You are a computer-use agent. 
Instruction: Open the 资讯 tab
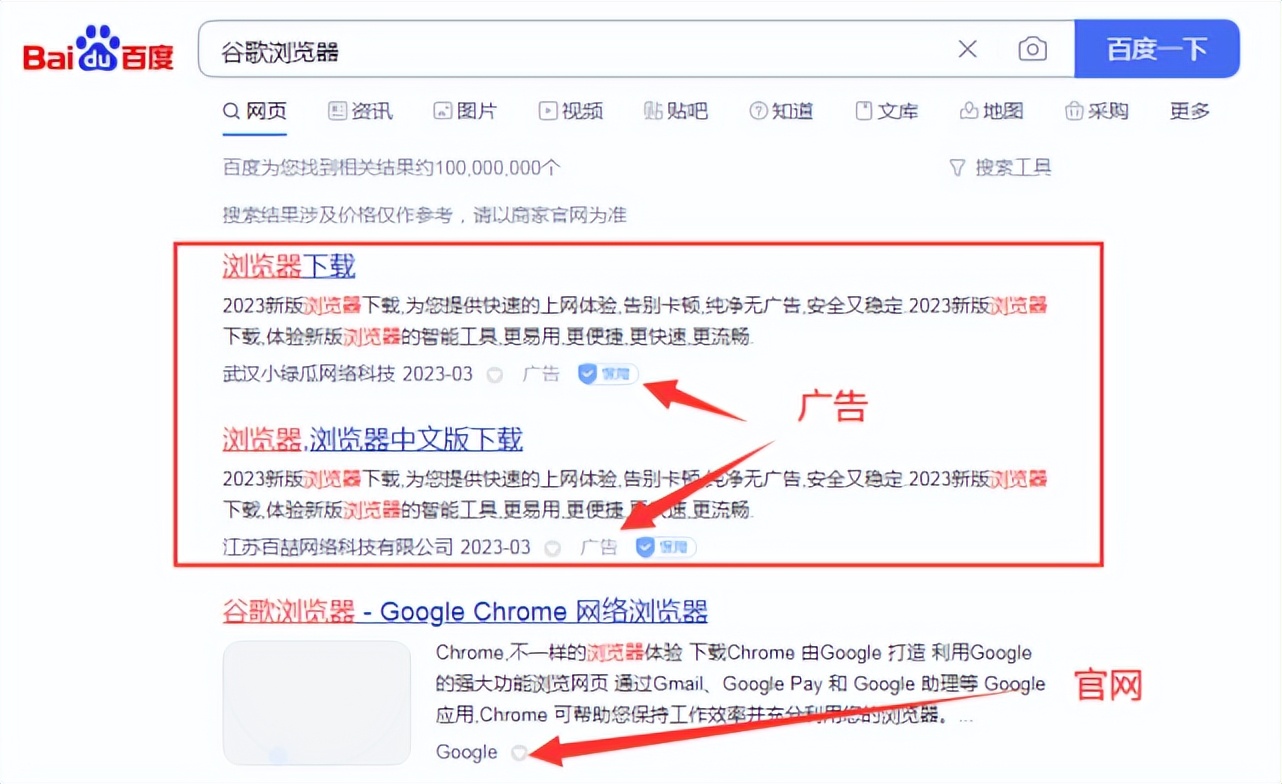pos(360,112)
